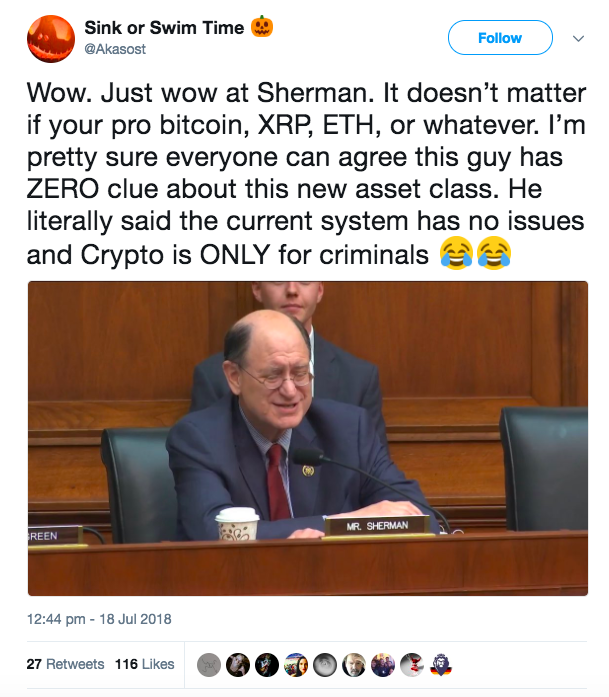Expand the tweet options chevron
The image size is (609, 697).
577,38
